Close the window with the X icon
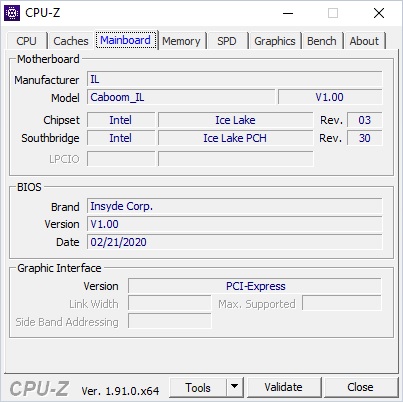Image resolution: width=403 pixels, height=402 pixels. click(379, 13)
